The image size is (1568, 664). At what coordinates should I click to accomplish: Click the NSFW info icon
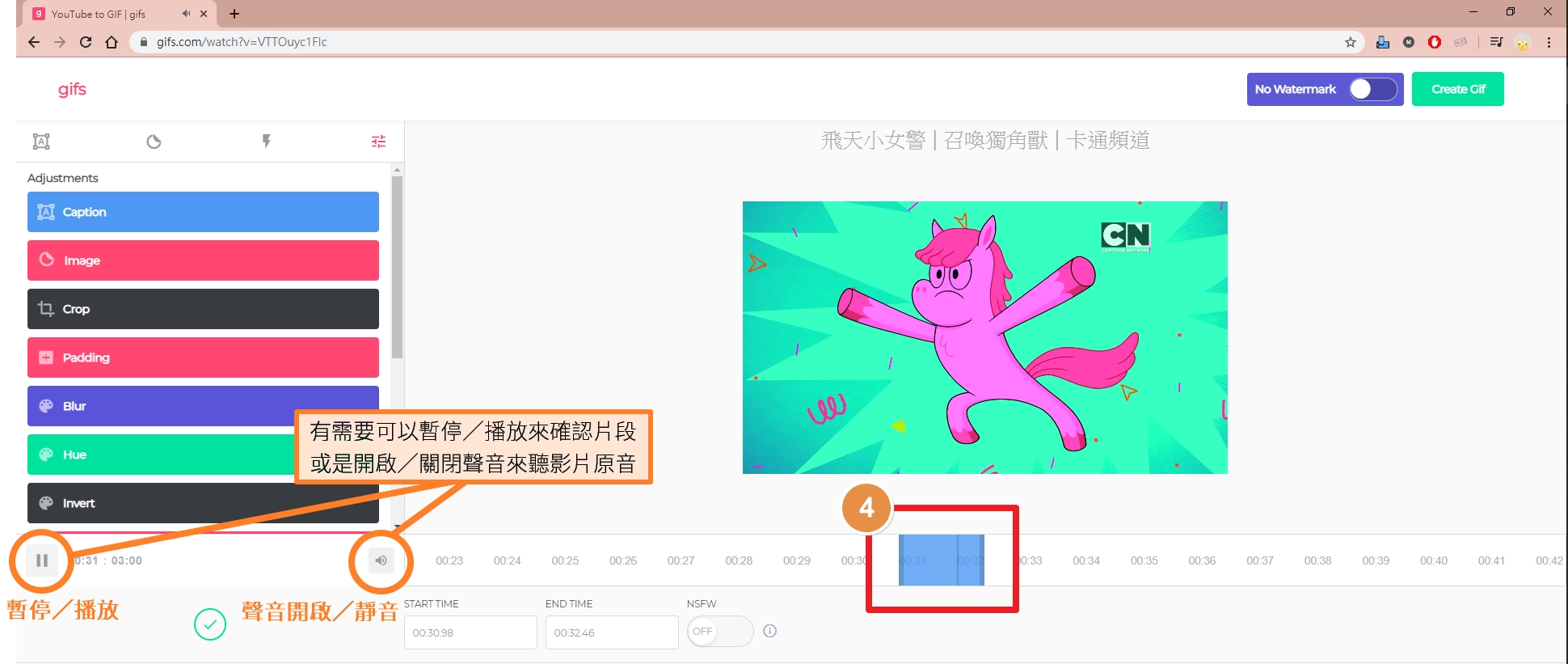[x=770, y=631]
